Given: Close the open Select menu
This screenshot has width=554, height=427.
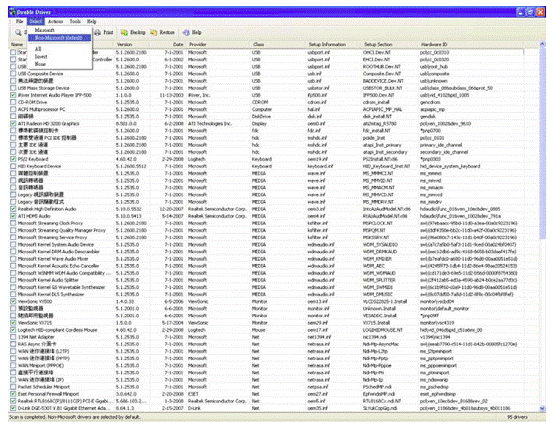Looking at the screenshot, I should [35, 22].
